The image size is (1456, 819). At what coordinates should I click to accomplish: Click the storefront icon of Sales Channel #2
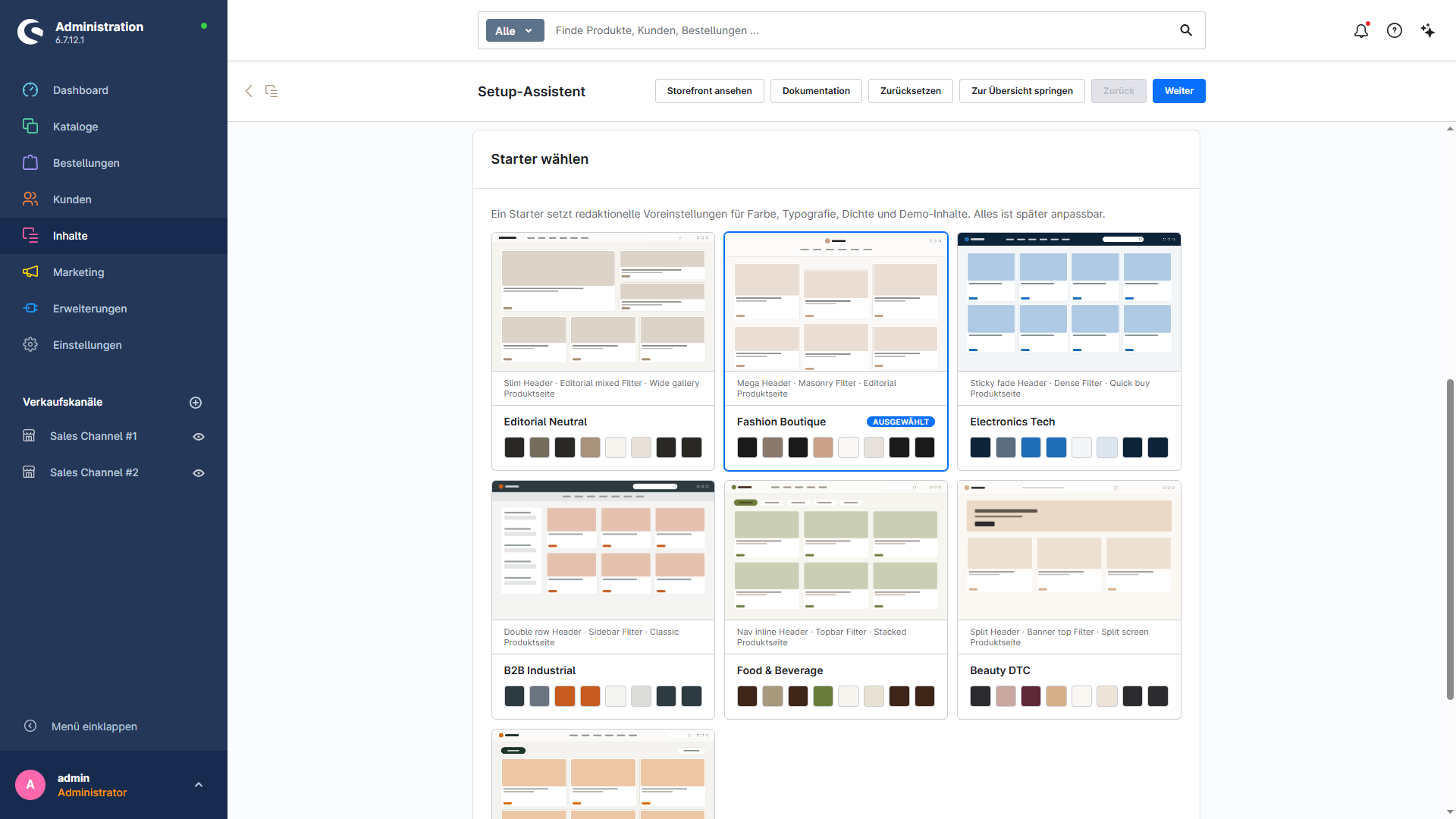29,472
